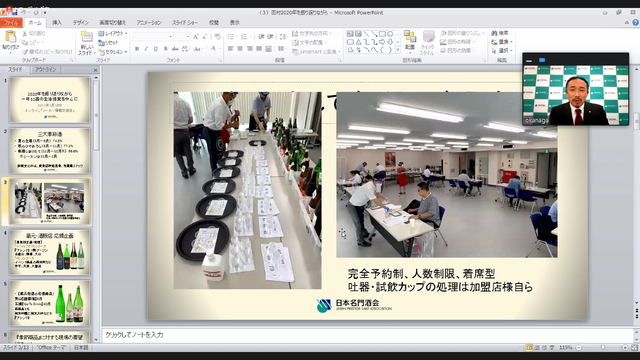The width and height of the screenshot is (640, 360).
Task: Click the quick access Save icon
Action: click(x=14, y=12)
